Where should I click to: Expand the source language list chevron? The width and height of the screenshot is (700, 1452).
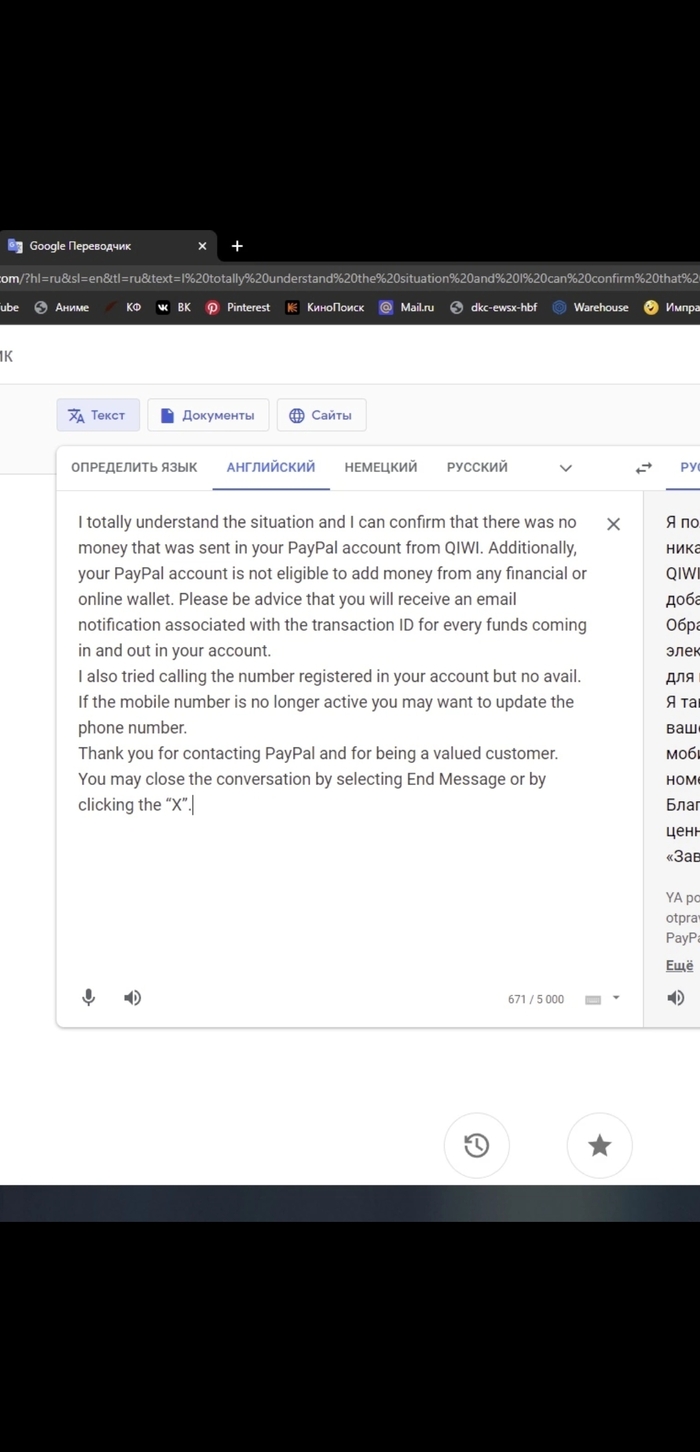click(566, 468)
